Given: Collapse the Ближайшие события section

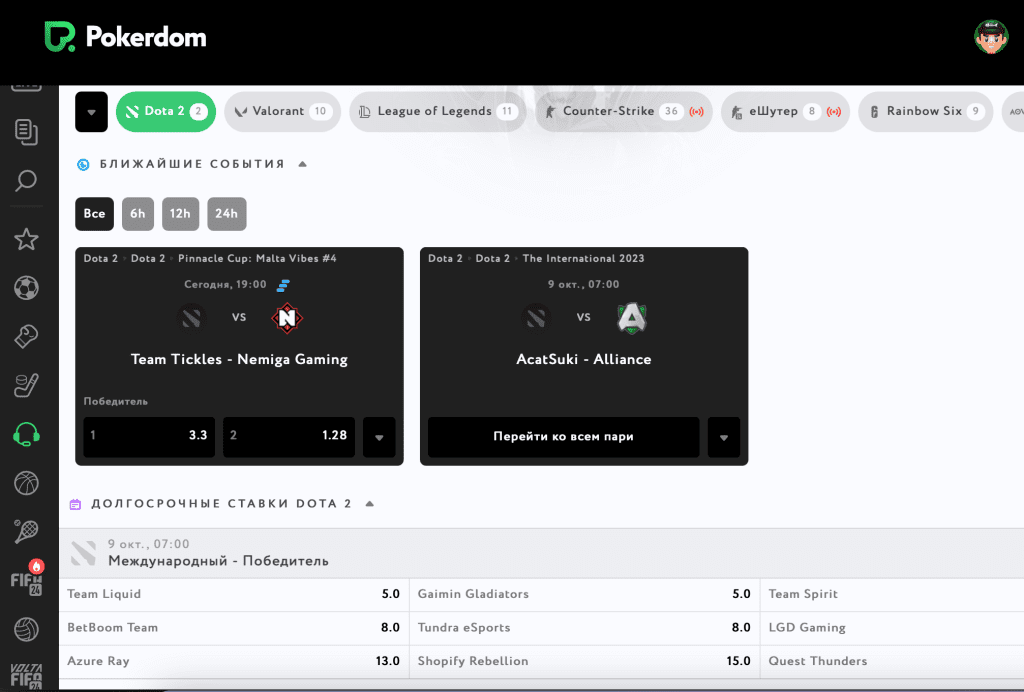Looking at the screenshot, I should coord(303,164).
